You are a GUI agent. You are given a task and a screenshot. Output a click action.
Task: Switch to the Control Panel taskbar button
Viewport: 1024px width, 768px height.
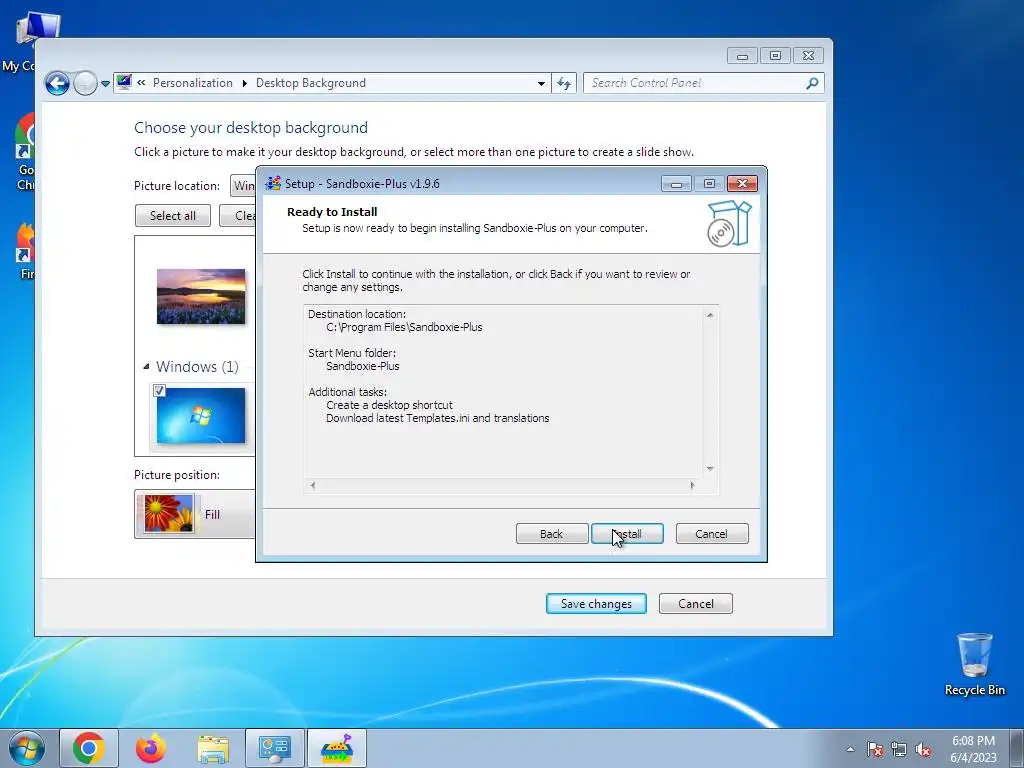275,748
